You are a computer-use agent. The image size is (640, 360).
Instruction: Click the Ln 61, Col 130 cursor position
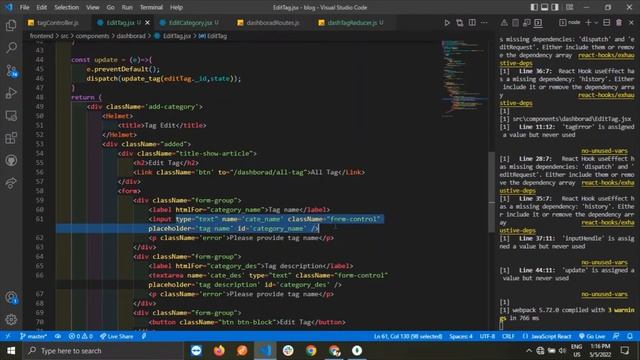408,336
